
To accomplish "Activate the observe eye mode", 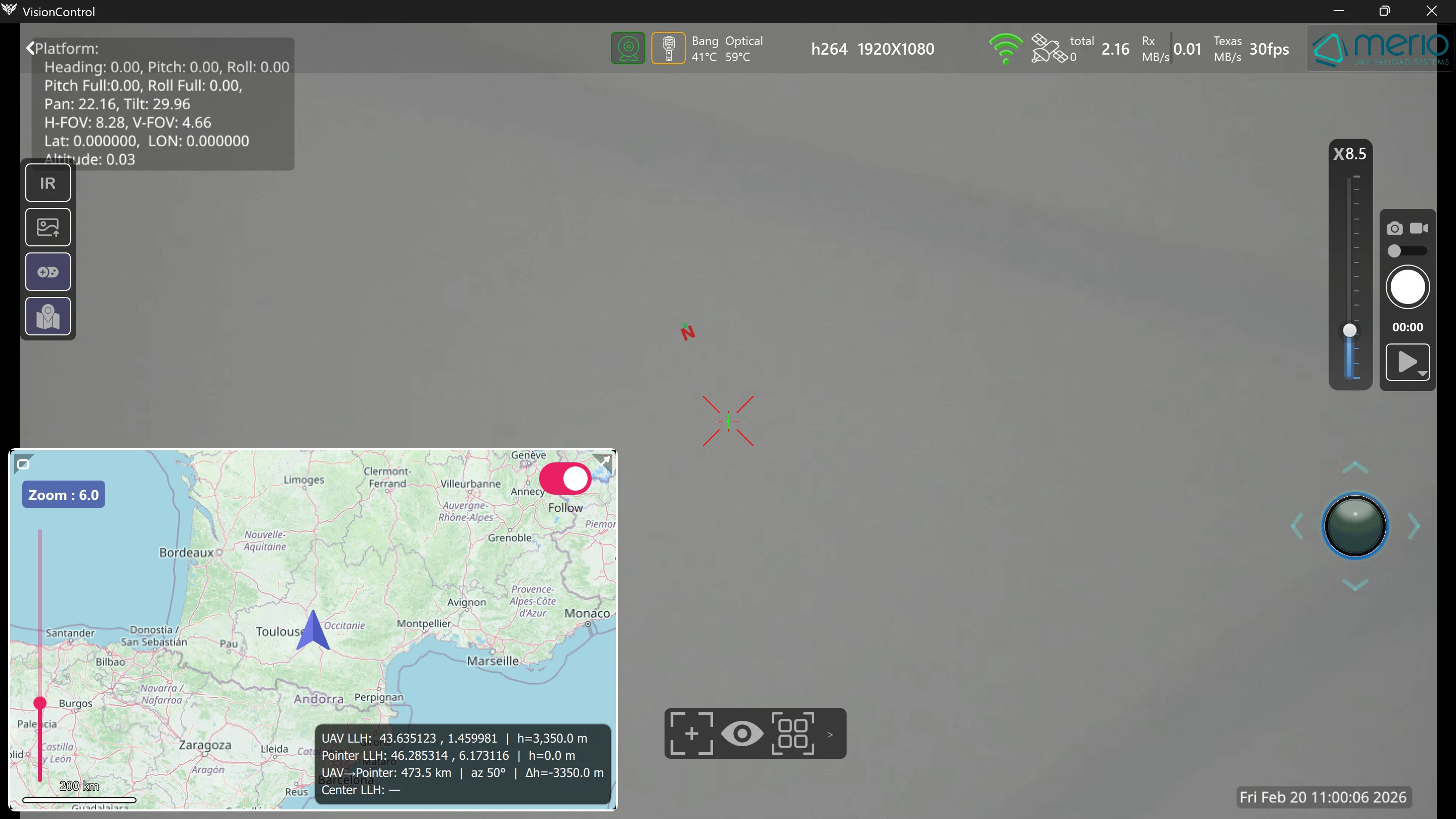I will 742,733.
